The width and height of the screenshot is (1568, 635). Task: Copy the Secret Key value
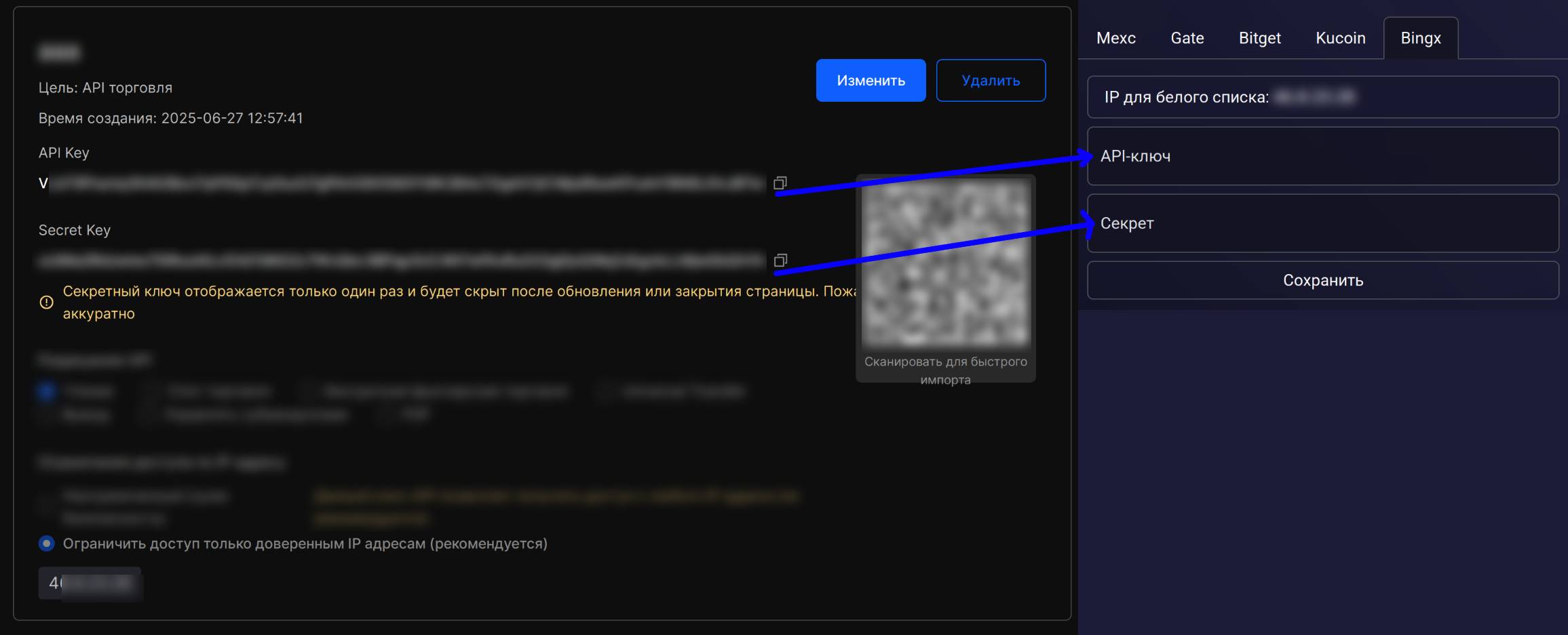tap(780, 261)
